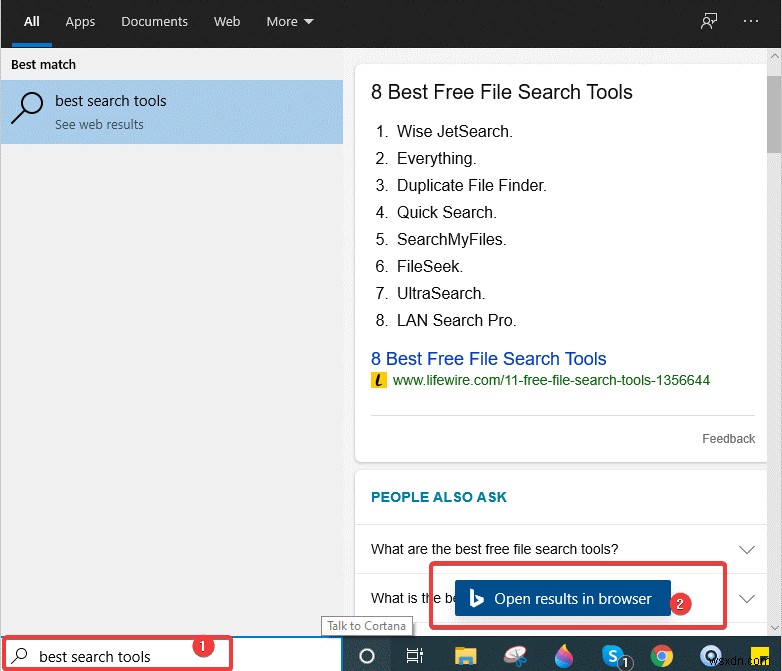The height and width of the screenshot is (671, 782).
Task: Open Task View from the taskbar
Action: (414, 656)
